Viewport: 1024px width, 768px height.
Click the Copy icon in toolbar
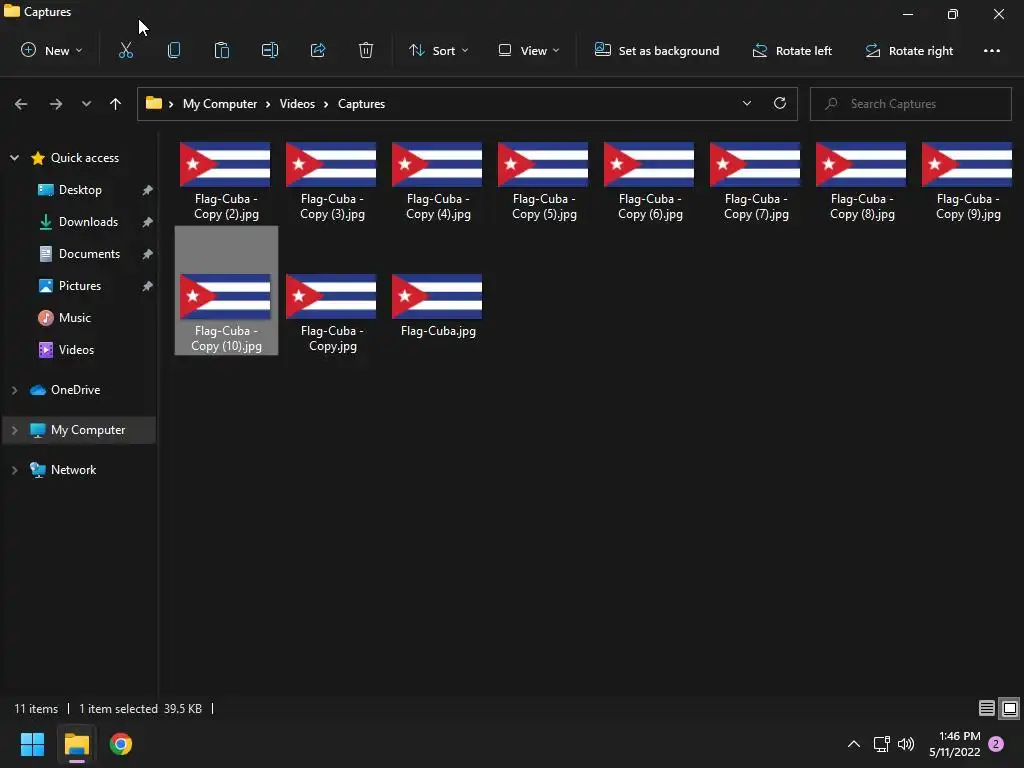point(174,50)
